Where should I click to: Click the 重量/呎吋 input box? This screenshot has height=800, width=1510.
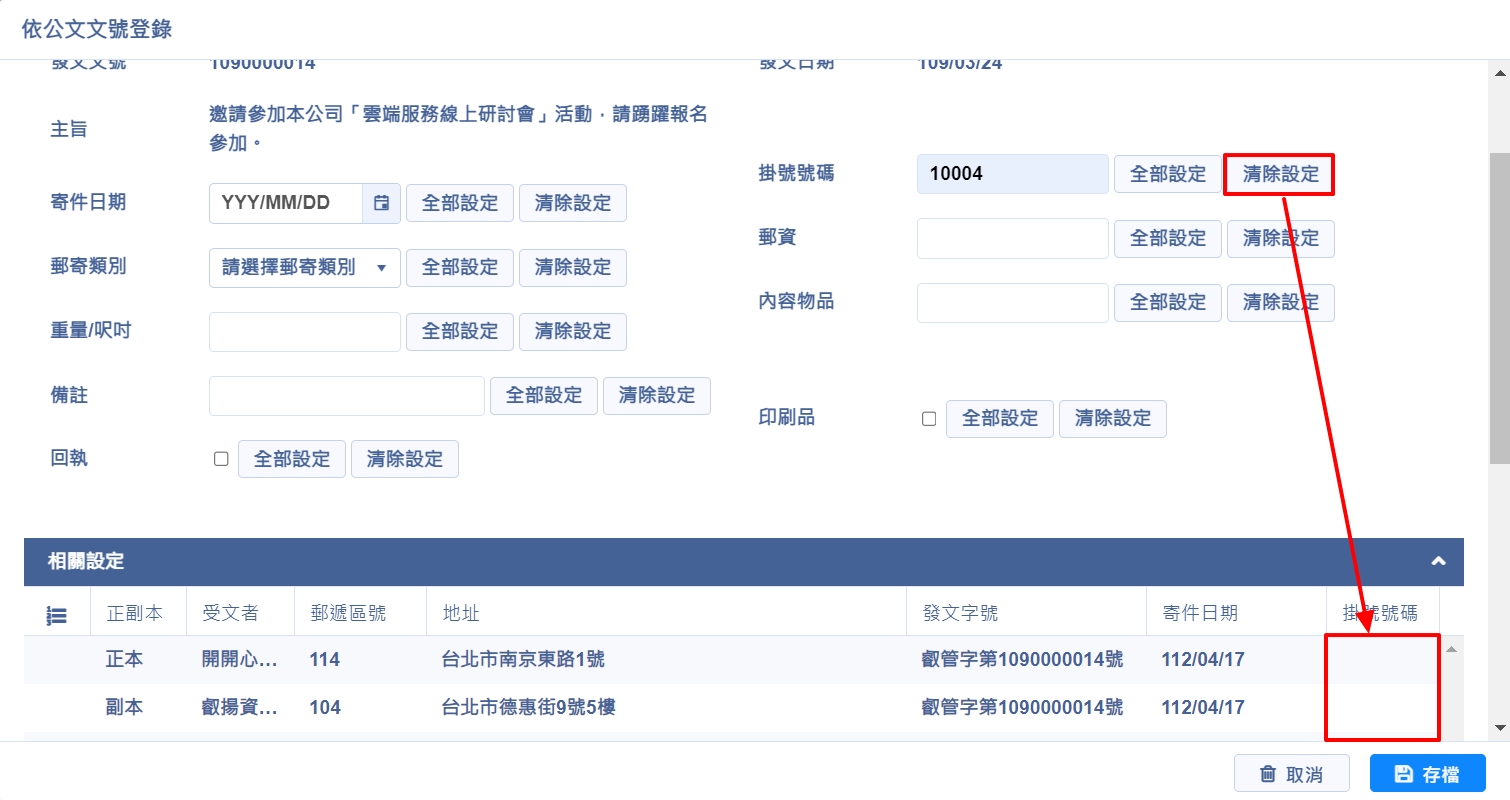(304, 332)
